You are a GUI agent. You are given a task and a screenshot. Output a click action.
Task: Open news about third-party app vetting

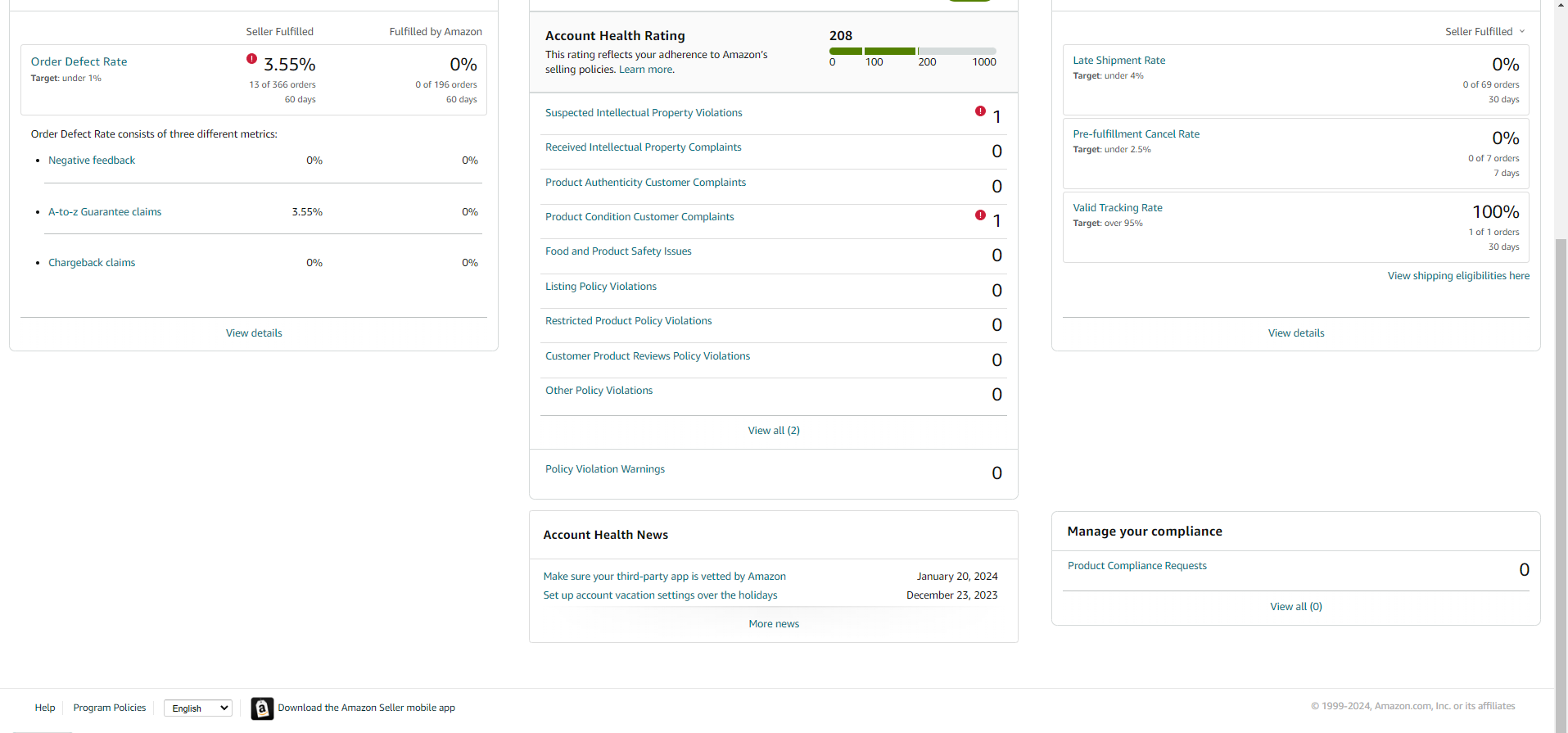pyautogui.click(x=665, y=577)
